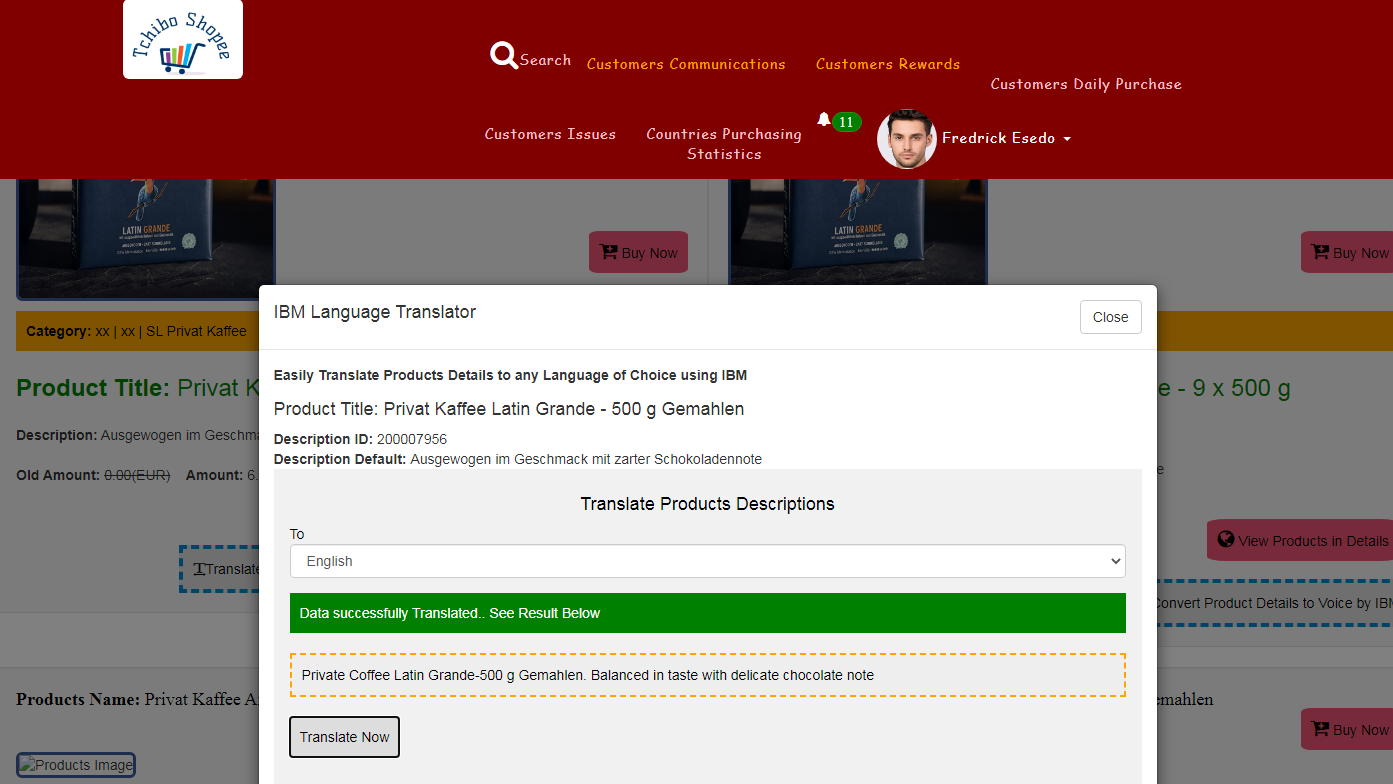This screenshot has height=784, width=1393.
Task: Click the Description Default text line
Action: point(518,459)
